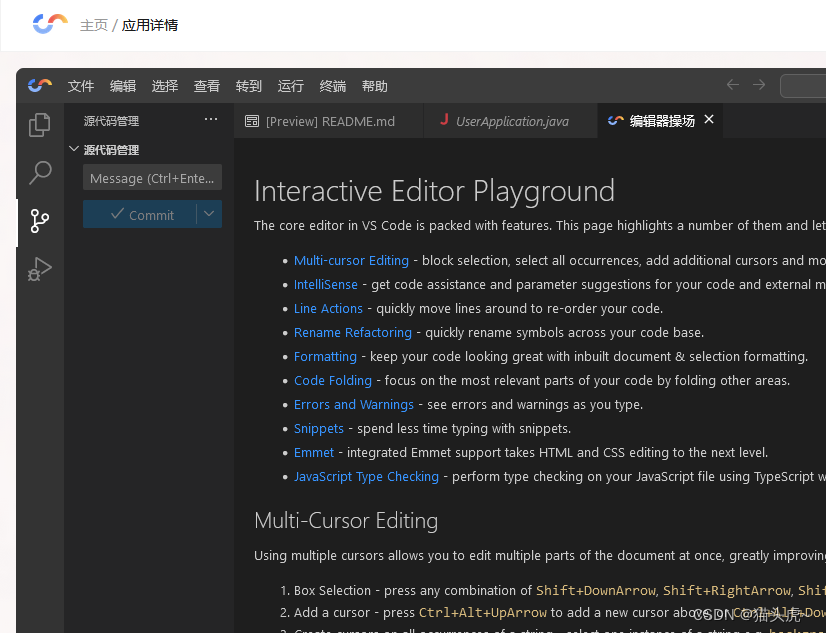
Task: Open the Emmet link
Action: [314, 452]
